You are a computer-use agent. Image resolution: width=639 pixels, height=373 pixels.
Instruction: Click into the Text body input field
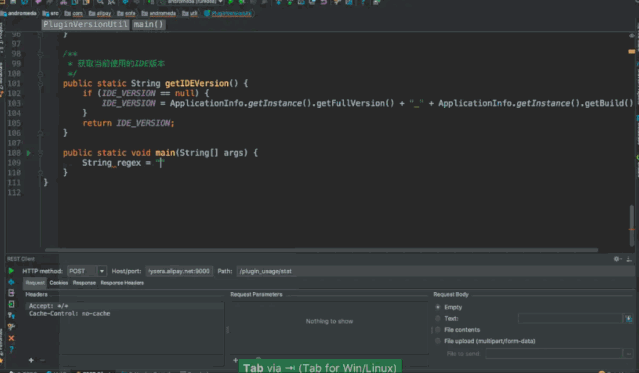(x=570, y=318)
